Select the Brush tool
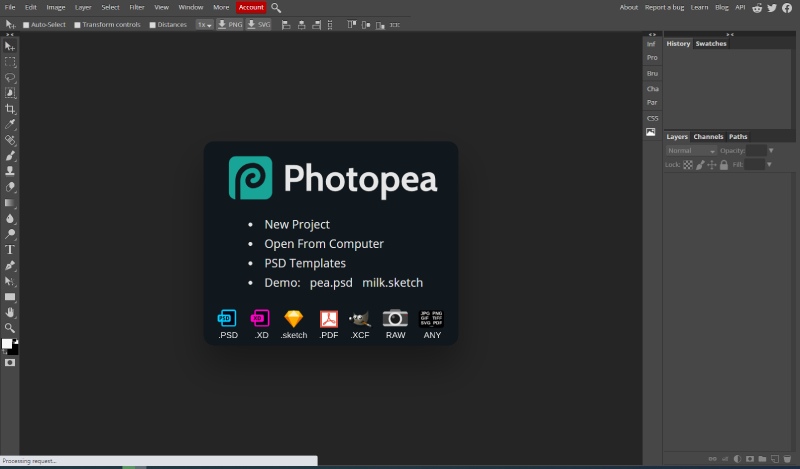The width and height of the screenshot is (800, 469). click(x=10, y=156)
